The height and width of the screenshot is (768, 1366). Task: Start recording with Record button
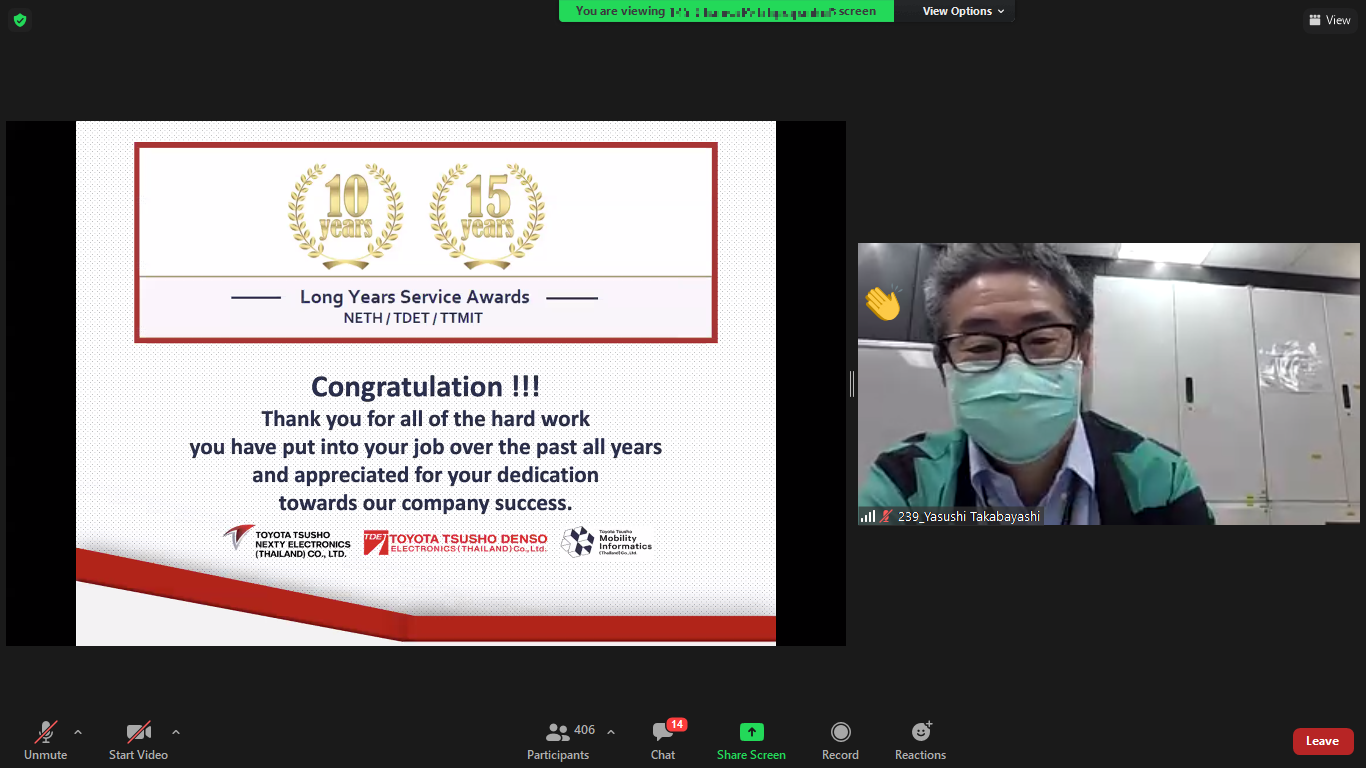pyautogui.click(x=840, y=740)
